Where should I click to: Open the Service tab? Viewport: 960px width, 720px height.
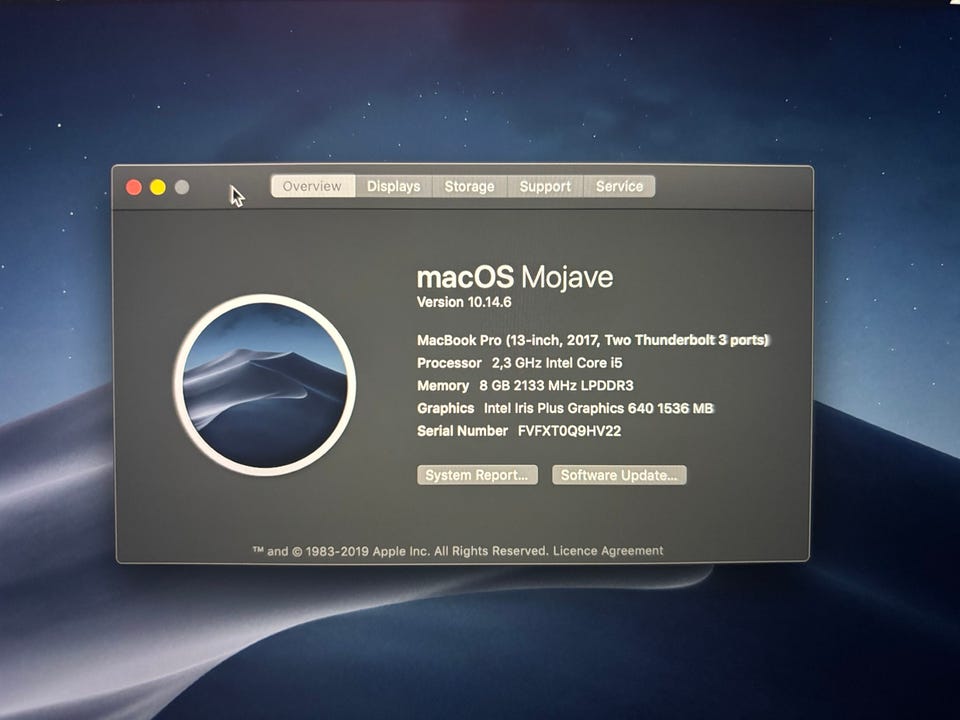(x=619, y=186)
